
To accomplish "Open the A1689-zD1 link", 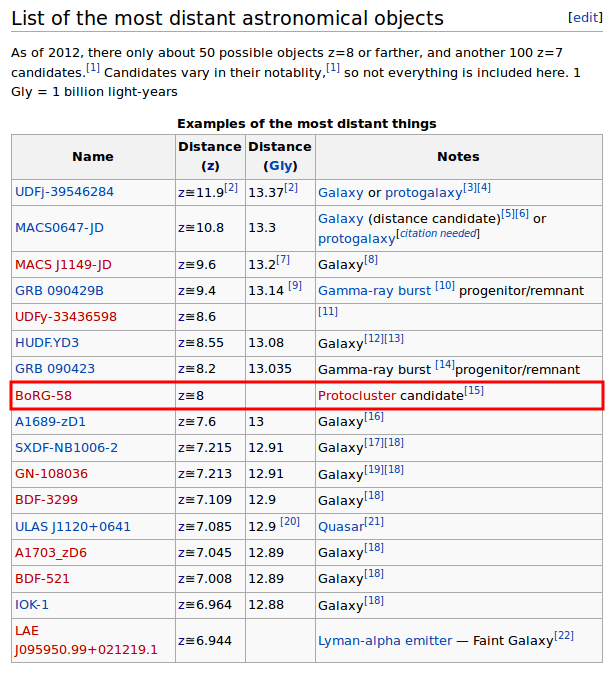I will pos(50,422).
